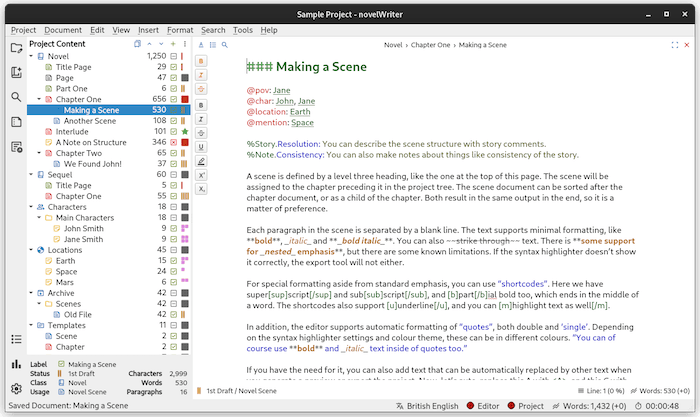700x417 pixels.
Task: Collapse the Archive root folder
Action: tap(31, 293)
